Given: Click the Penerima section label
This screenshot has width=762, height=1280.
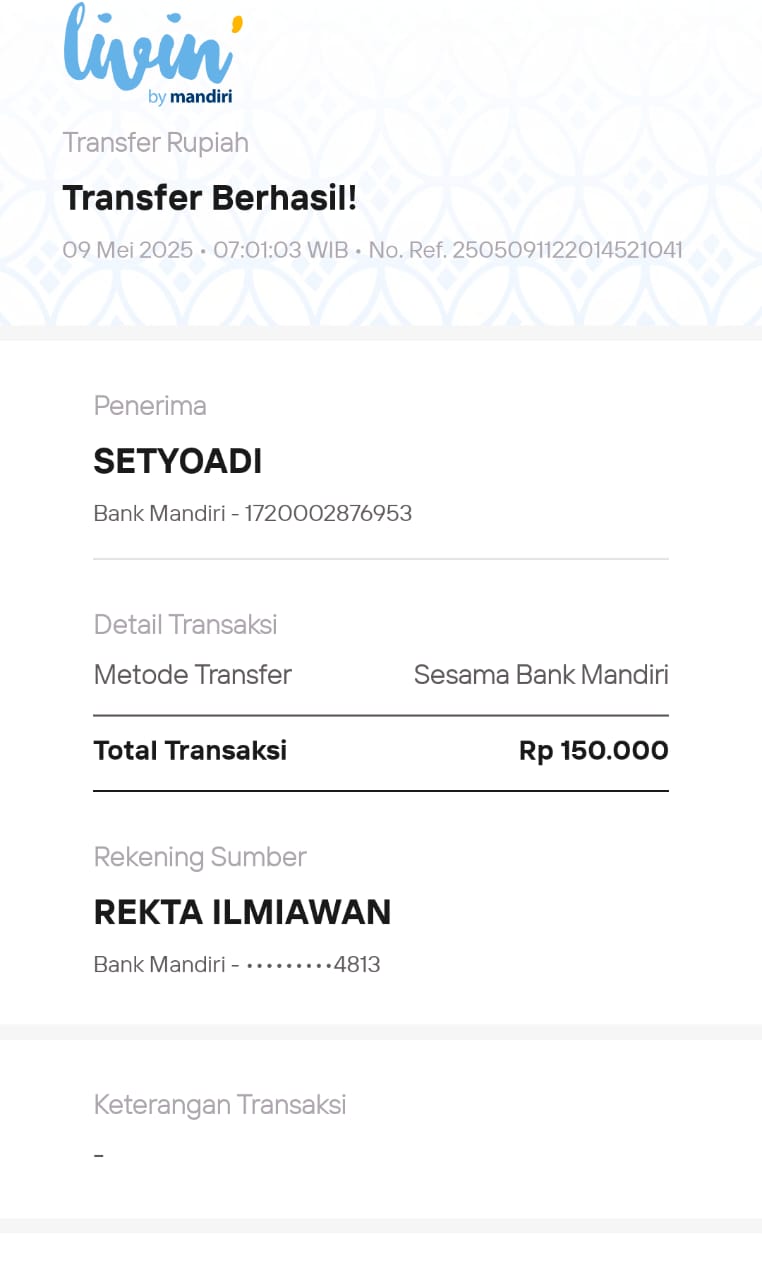Looking at the screenshot, I should [150, 406].
